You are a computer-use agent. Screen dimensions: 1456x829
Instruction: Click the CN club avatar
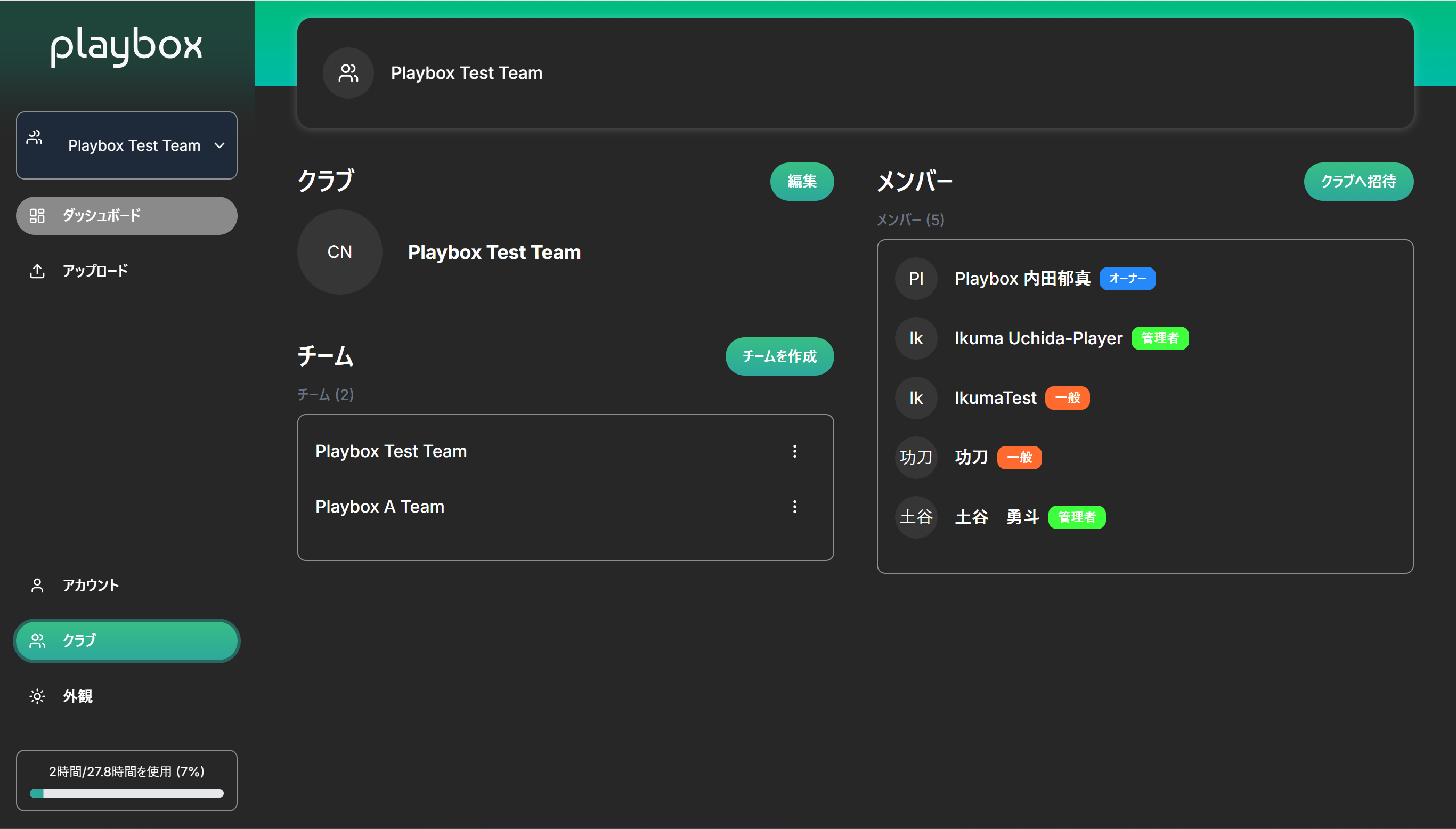(x=339, y=251)
